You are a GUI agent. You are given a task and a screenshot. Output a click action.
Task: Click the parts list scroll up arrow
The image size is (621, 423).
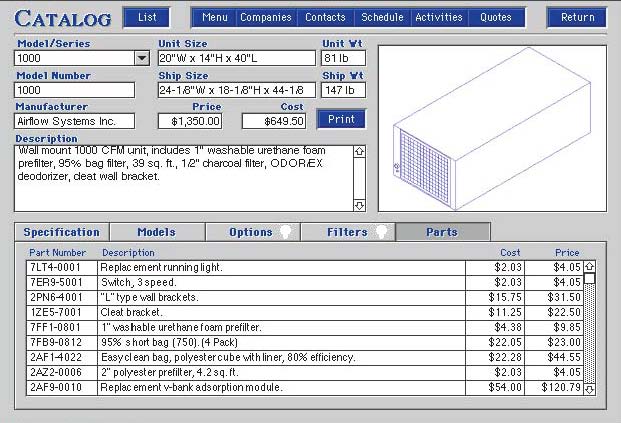point(589,267)
